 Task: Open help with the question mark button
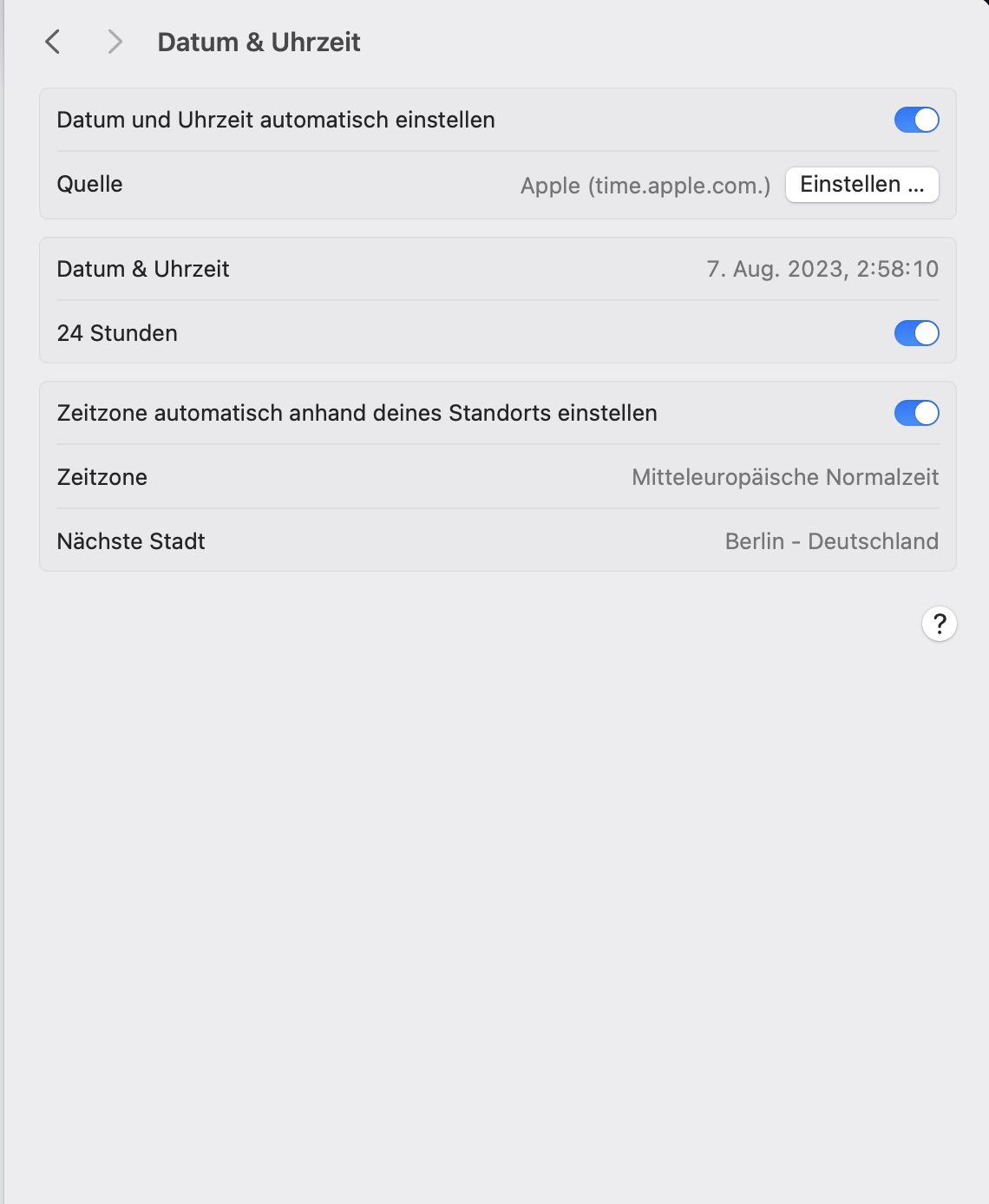[x=939, y=624]
